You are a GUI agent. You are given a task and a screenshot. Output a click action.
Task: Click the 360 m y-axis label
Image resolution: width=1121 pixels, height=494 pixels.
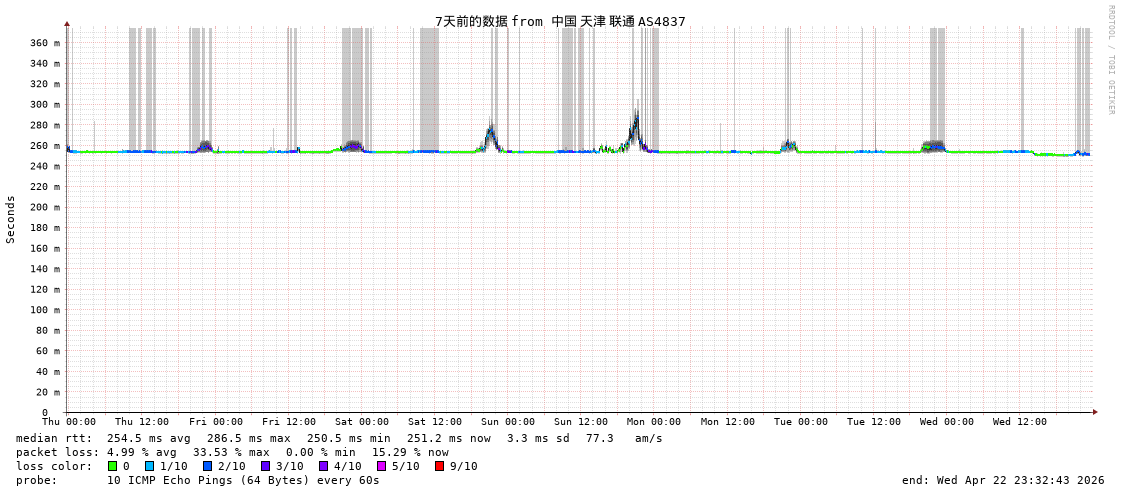[x=44, y=43]
